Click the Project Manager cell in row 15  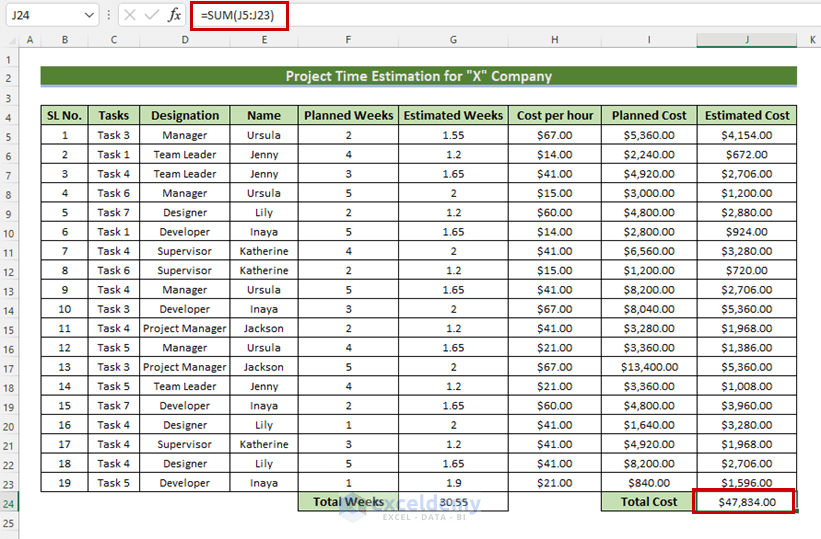185,328
